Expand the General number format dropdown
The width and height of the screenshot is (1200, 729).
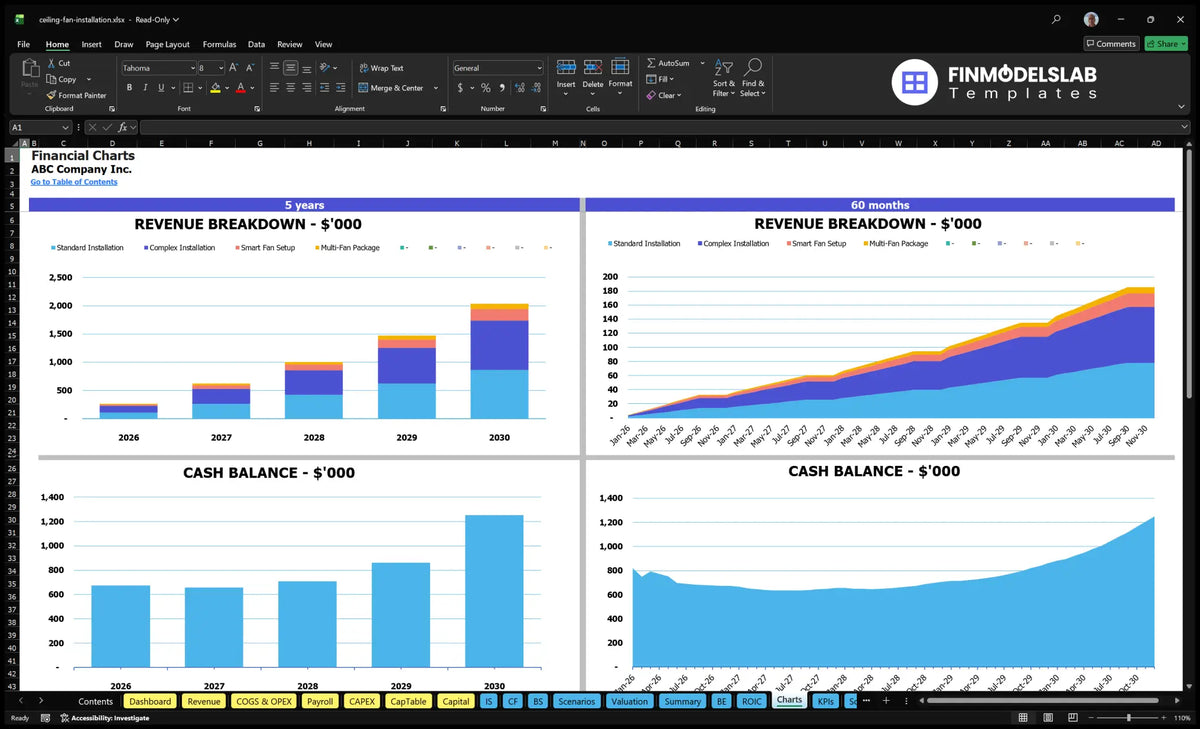539,68
